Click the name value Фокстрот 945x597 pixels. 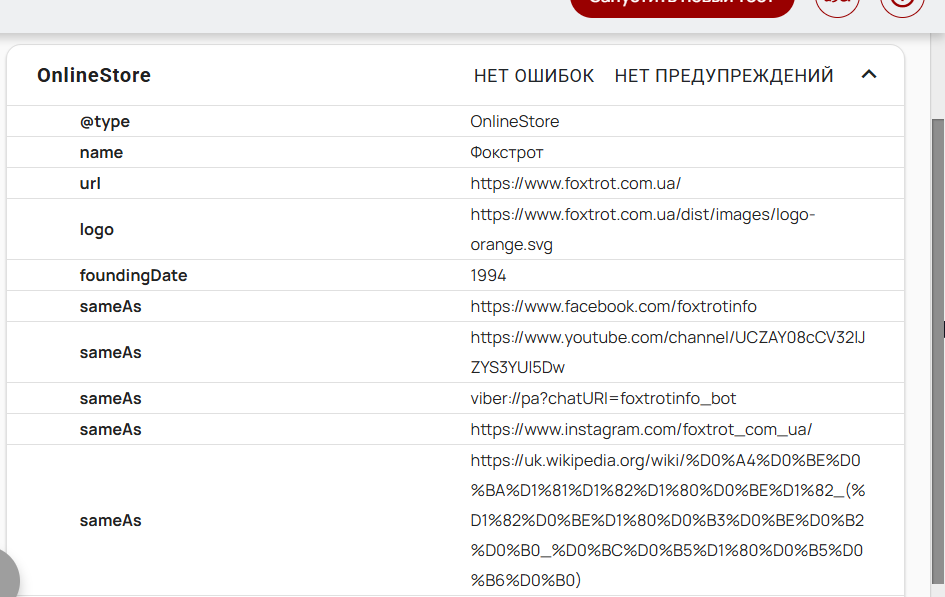tap(507, 152)
